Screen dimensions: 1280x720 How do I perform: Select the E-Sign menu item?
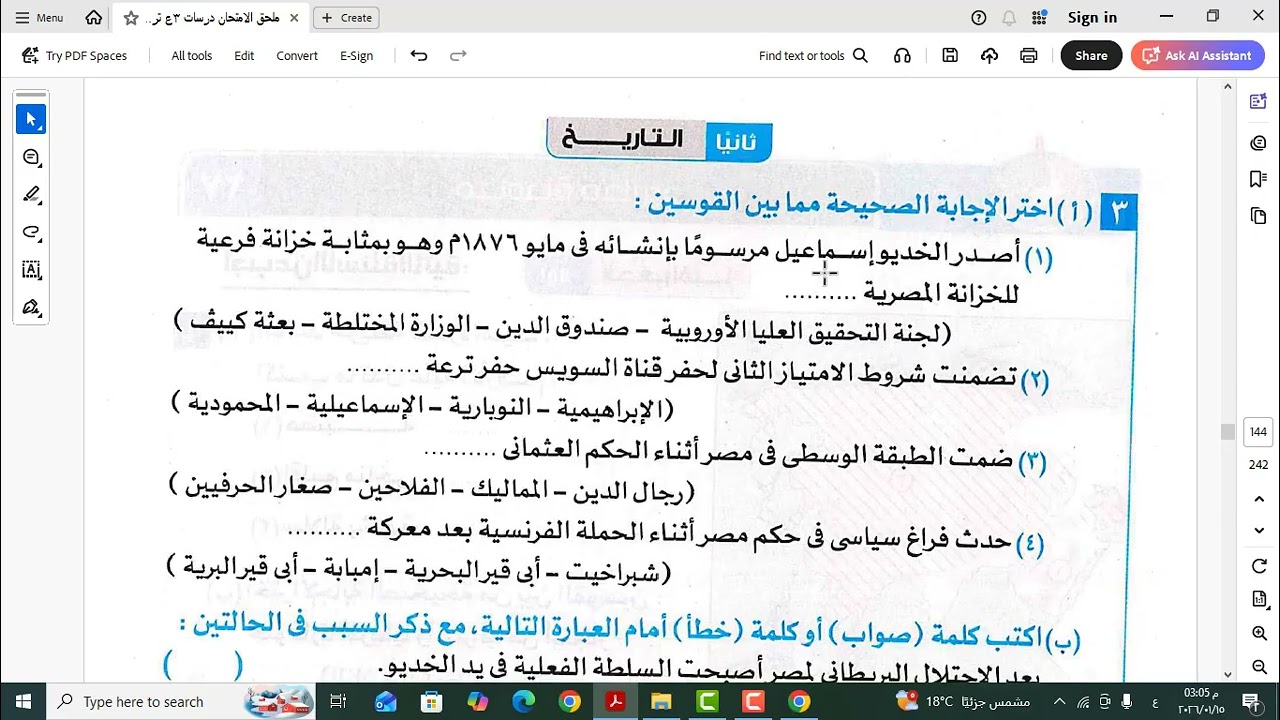(356, 56)
